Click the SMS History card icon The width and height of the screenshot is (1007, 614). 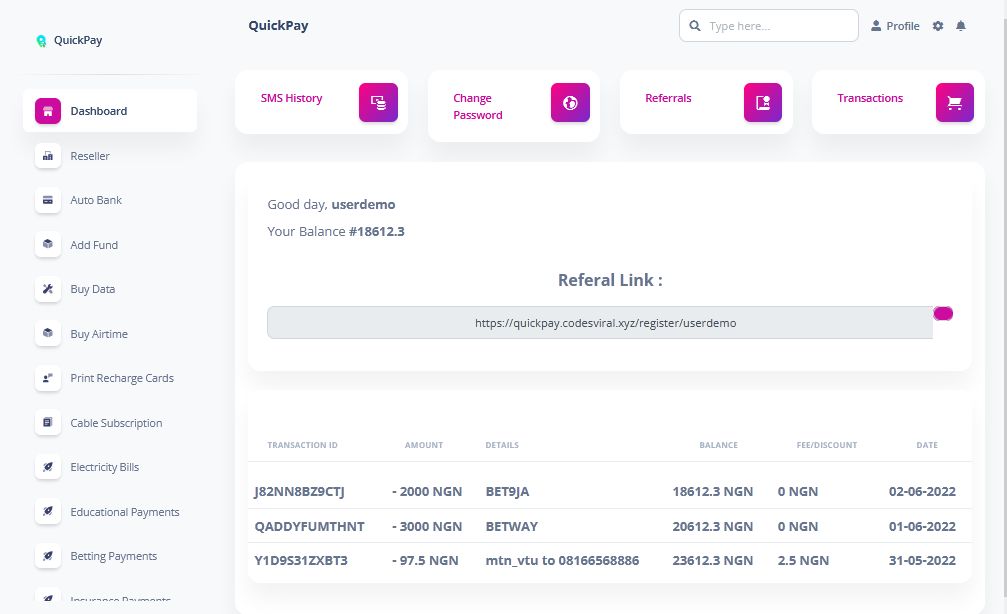[378, 102]
